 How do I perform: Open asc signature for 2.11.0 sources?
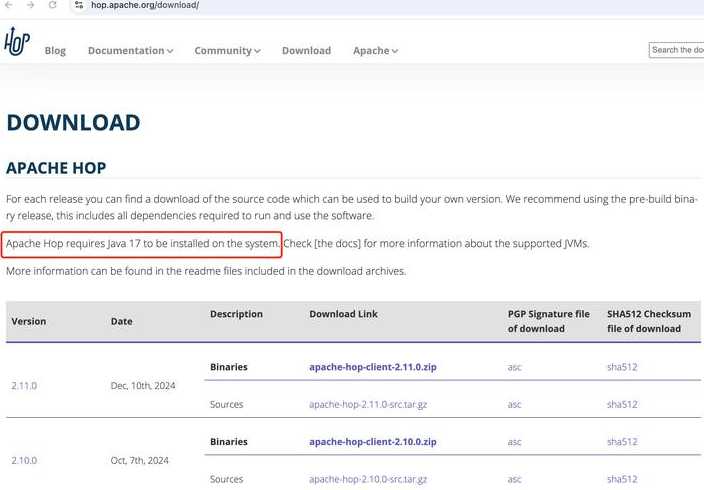(515, 405)
